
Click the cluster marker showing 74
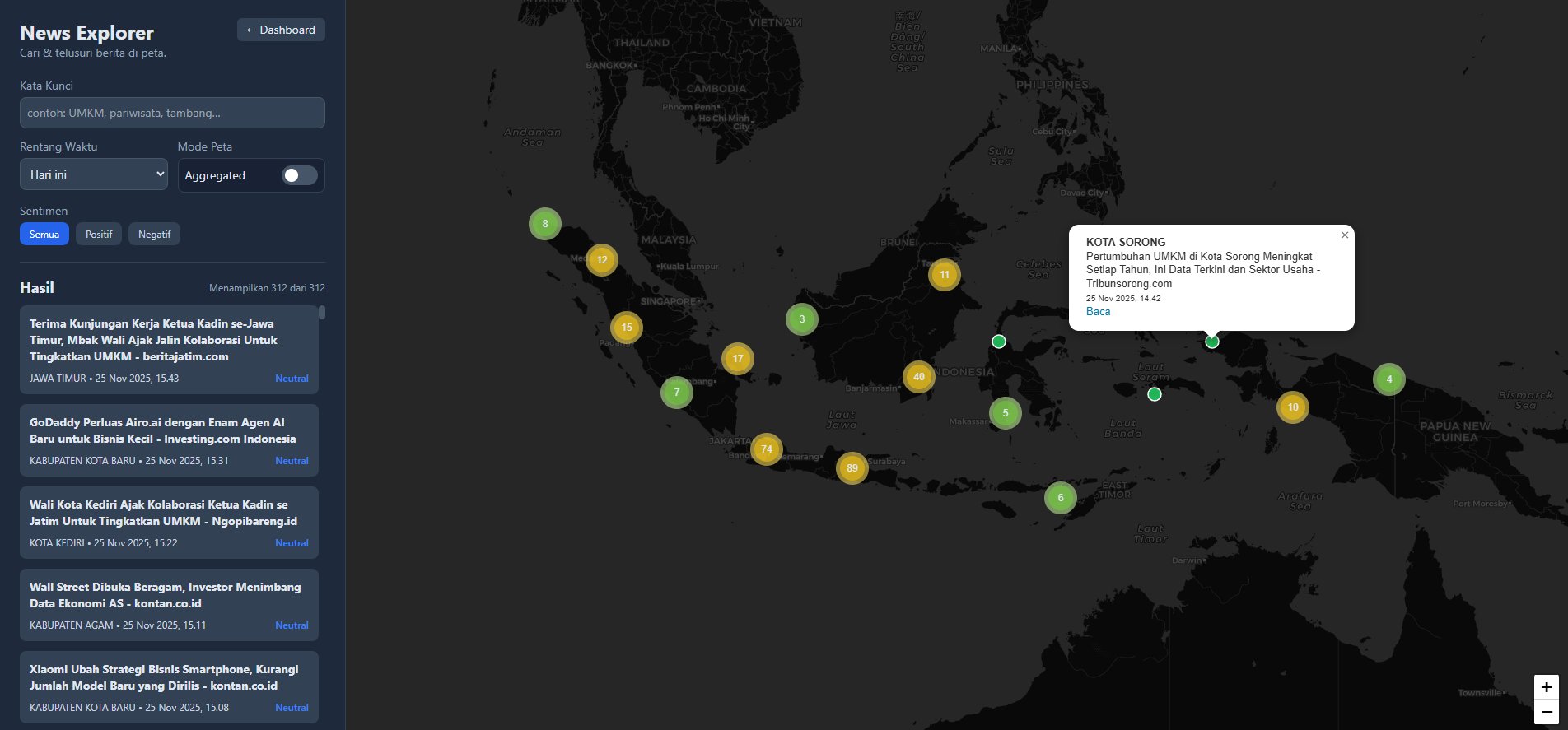pos(766,449)
